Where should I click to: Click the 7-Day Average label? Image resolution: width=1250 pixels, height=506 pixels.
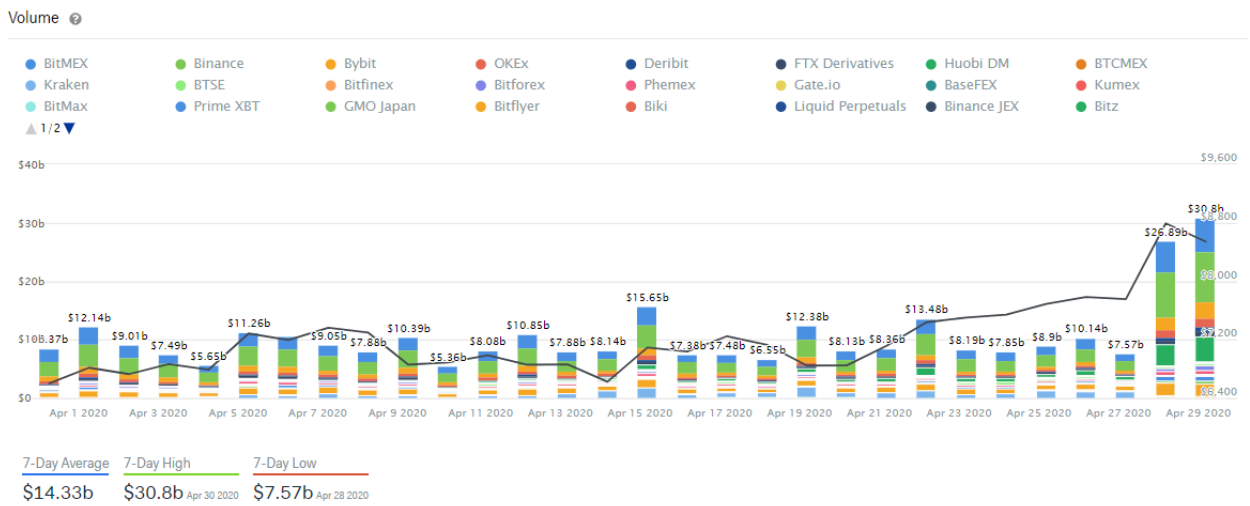[66, 464]
